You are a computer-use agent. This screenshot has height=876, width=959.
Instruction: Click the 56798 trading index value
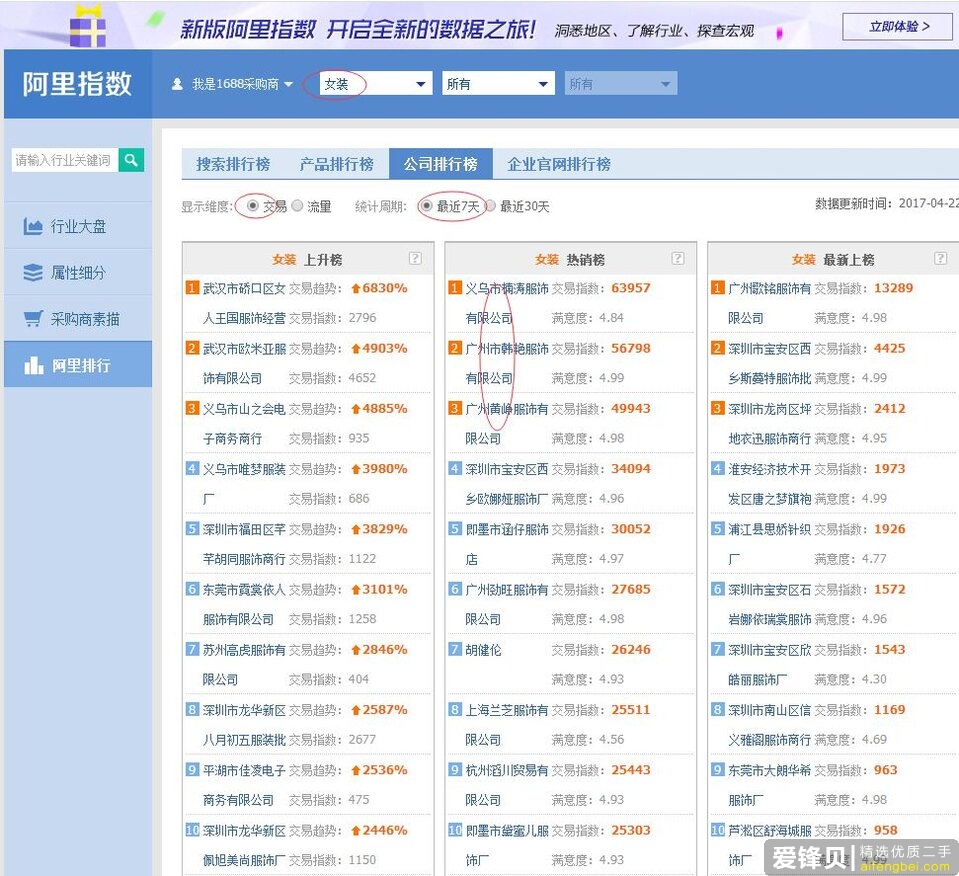(x=631, y=348)
